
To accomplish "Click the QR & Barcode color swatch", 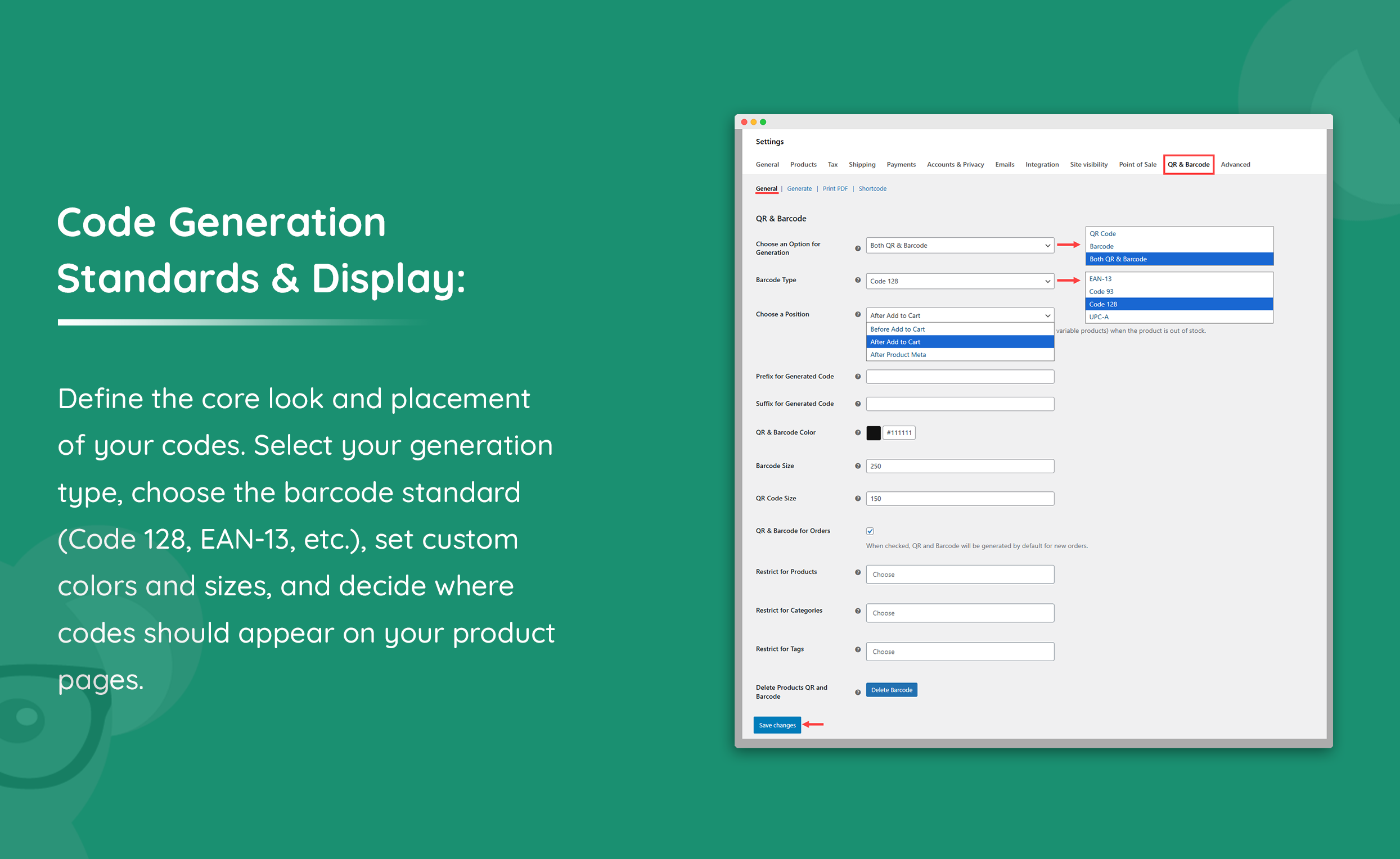I will click(874, 432).
